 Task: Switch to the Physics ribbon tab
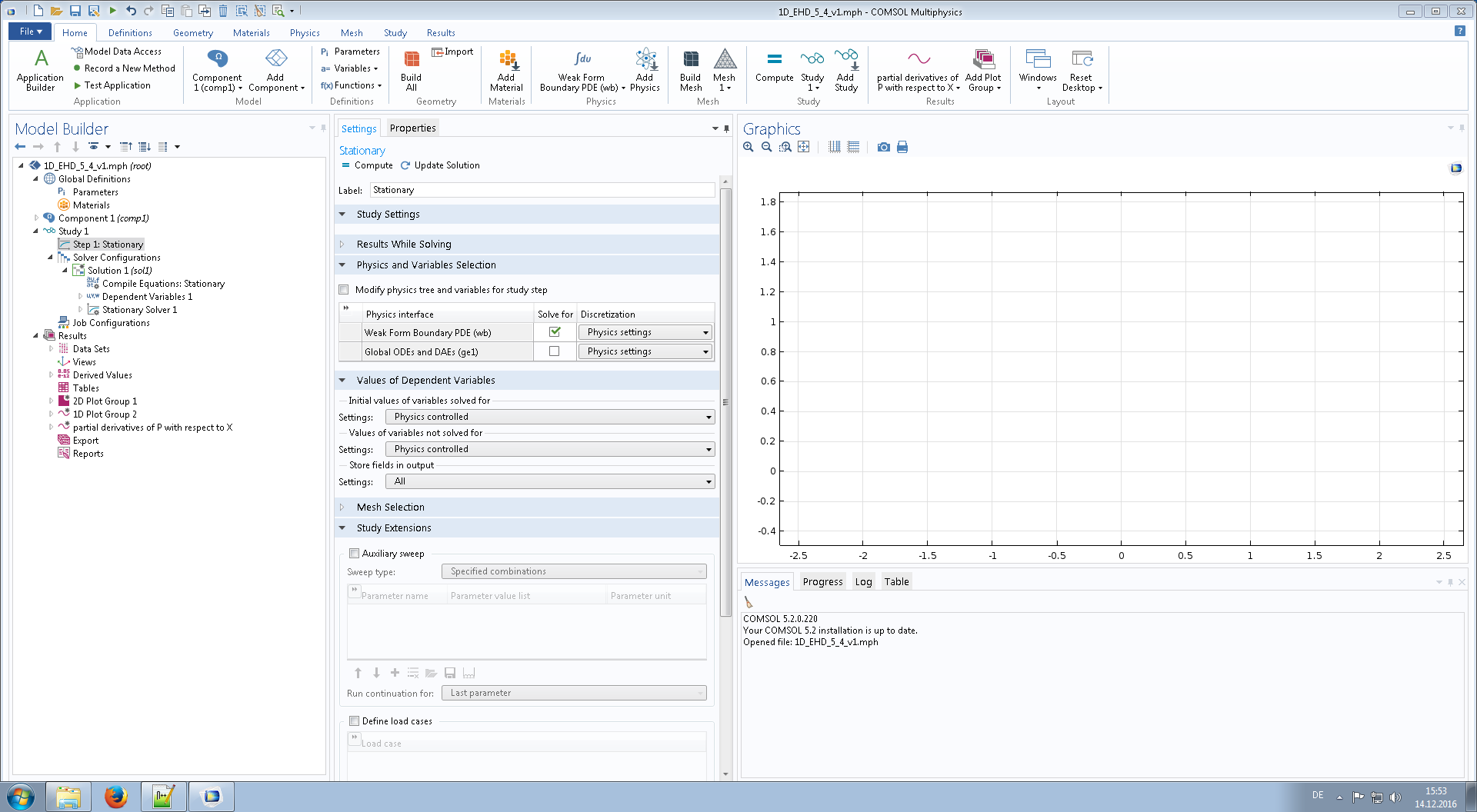pyautogui.click(x=305, y=33)
